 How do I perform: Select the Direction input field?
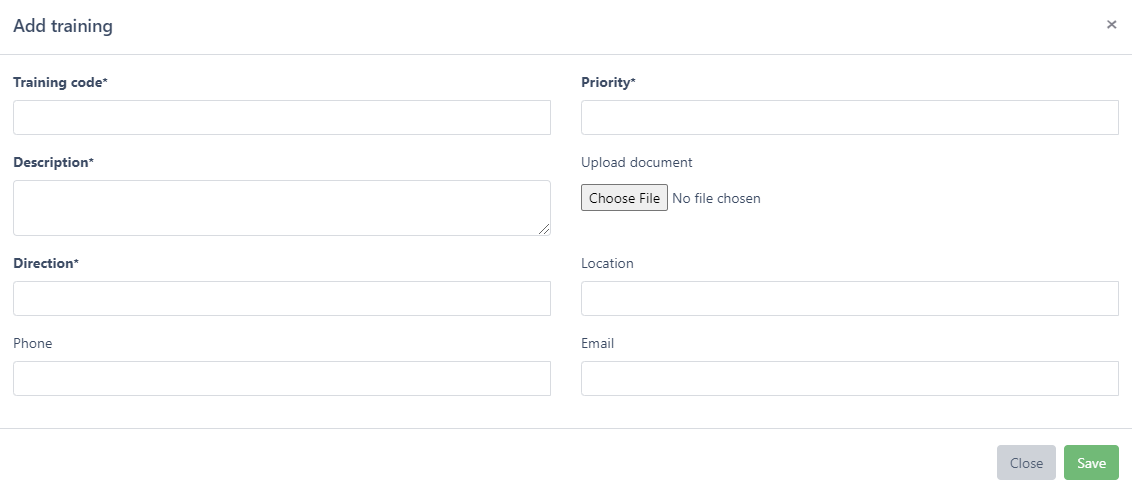[281, 298]
